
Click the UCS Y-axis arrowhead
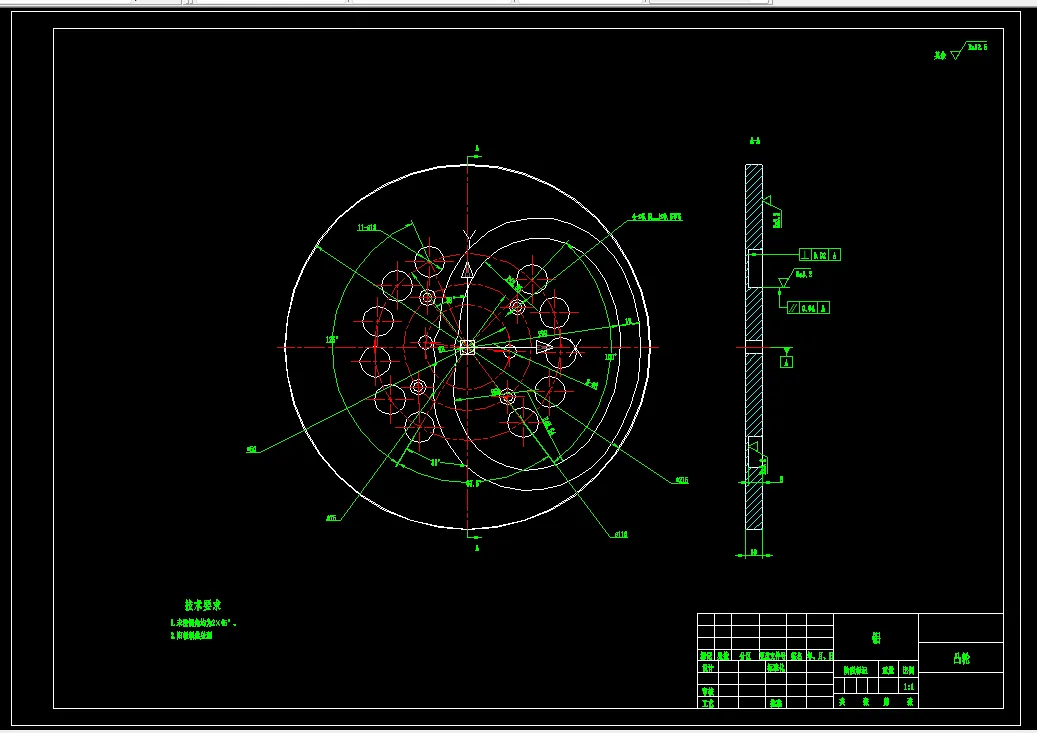tap(467, 269)
